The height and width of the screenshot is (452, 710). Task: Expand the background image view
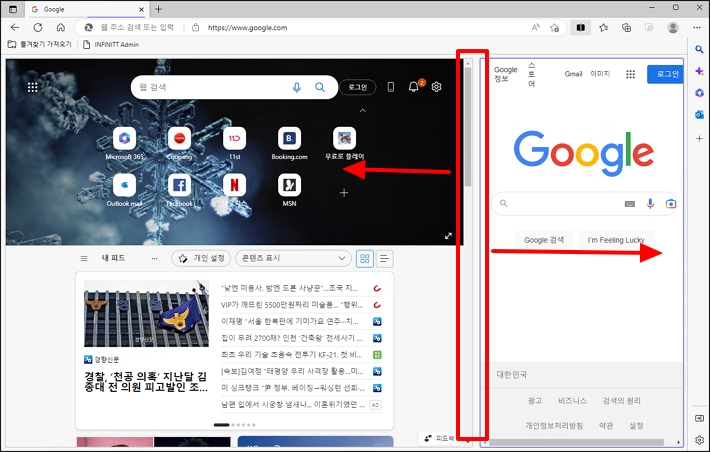(448, 236)
